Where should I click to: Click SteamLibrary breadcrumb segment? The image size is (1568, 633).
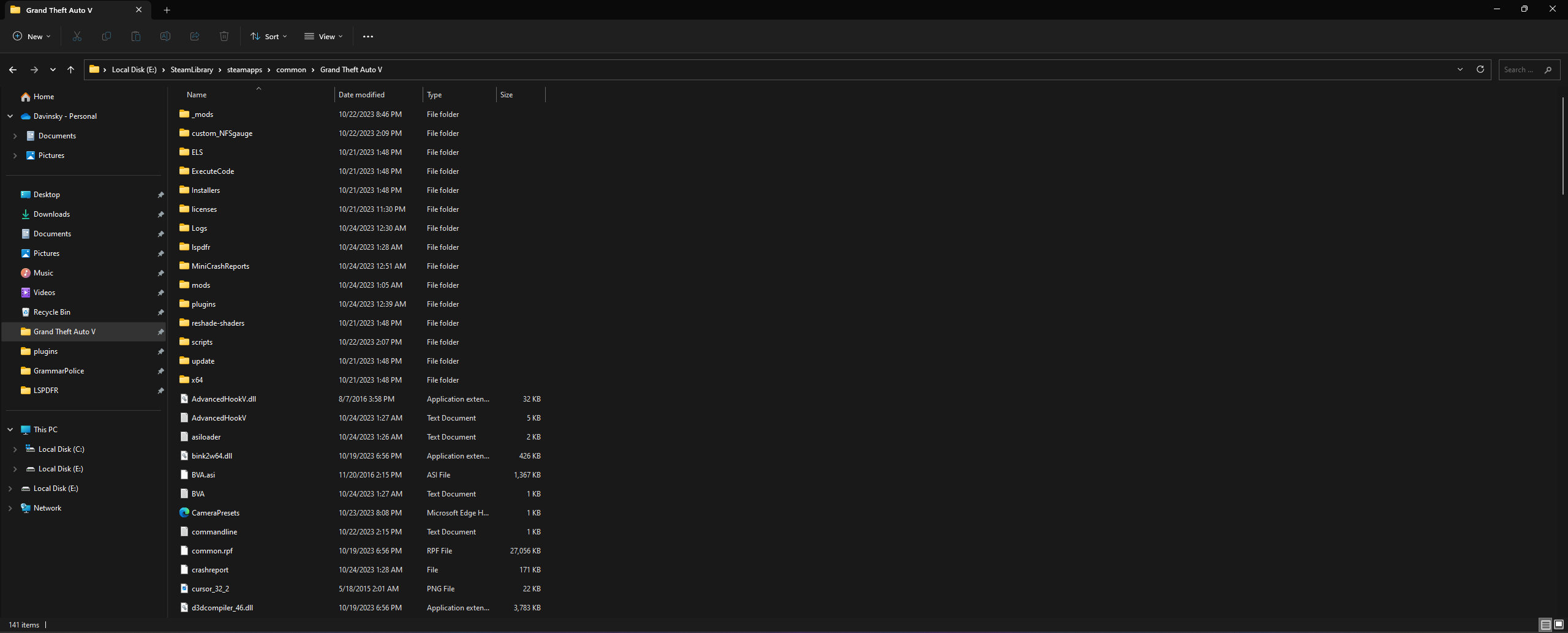[x=192, y=70]
